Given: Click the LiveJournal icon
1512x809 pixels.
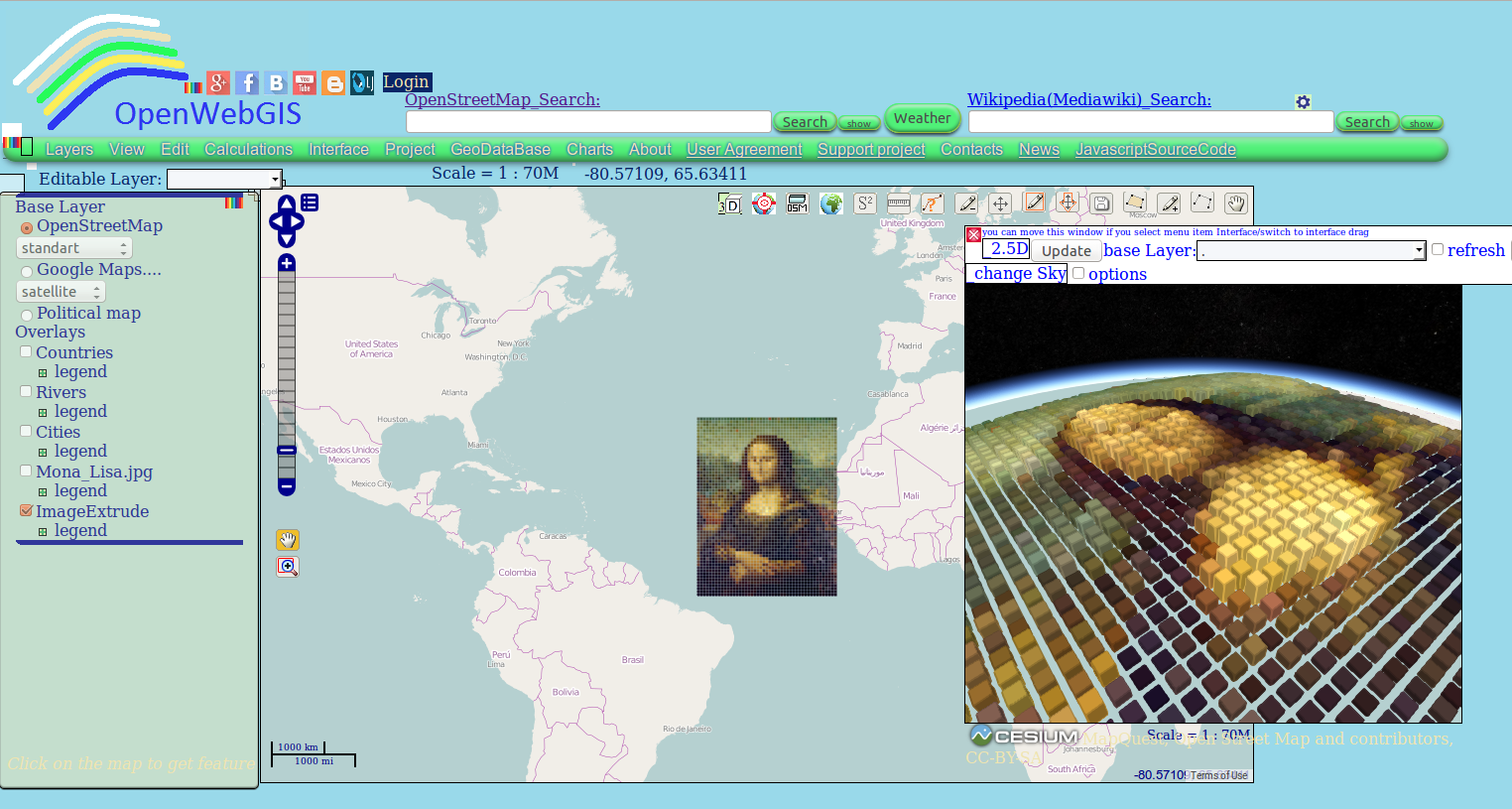Looking at the screenshot, I should pos(362,83).
